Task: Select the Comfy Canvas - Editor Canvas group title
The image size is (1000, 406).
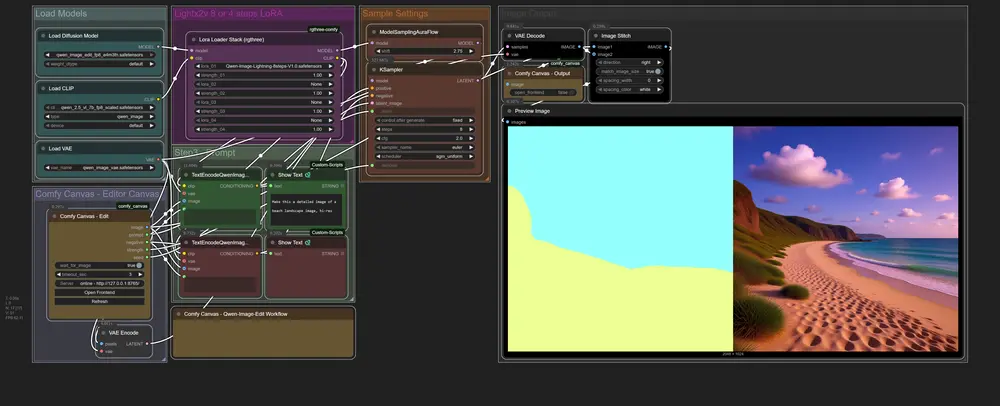Action: pyautogui.click(x=97, y=194)
